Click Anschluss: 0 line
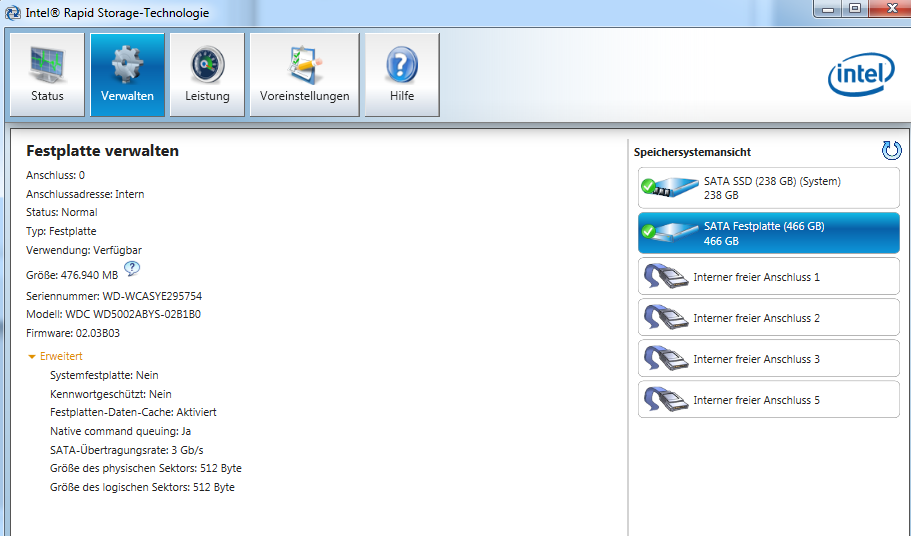This screenshot has width=911, height=536. click(x=55, y=175)
